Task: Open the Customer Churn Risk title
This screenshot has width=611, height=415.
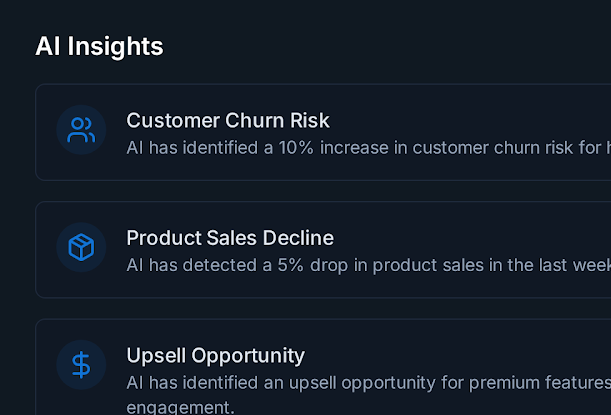Action: pos(228,121)
